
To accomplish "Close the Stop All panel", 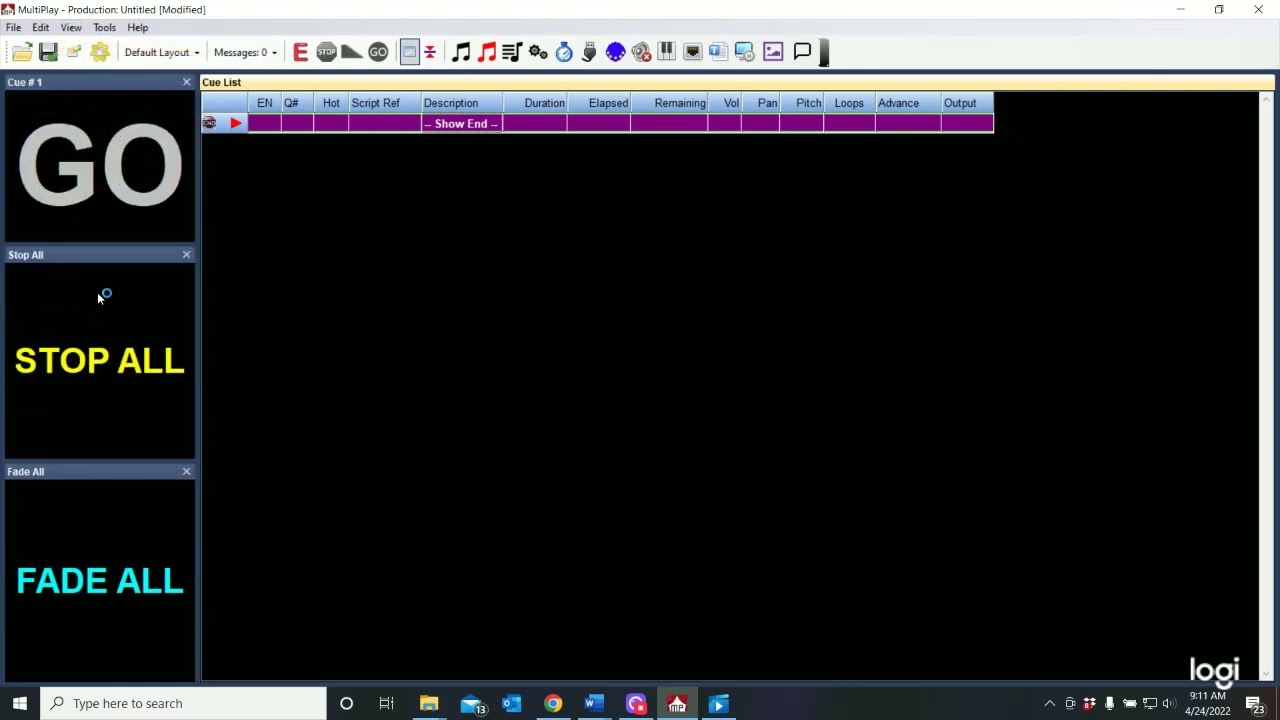I will [186, 255].
